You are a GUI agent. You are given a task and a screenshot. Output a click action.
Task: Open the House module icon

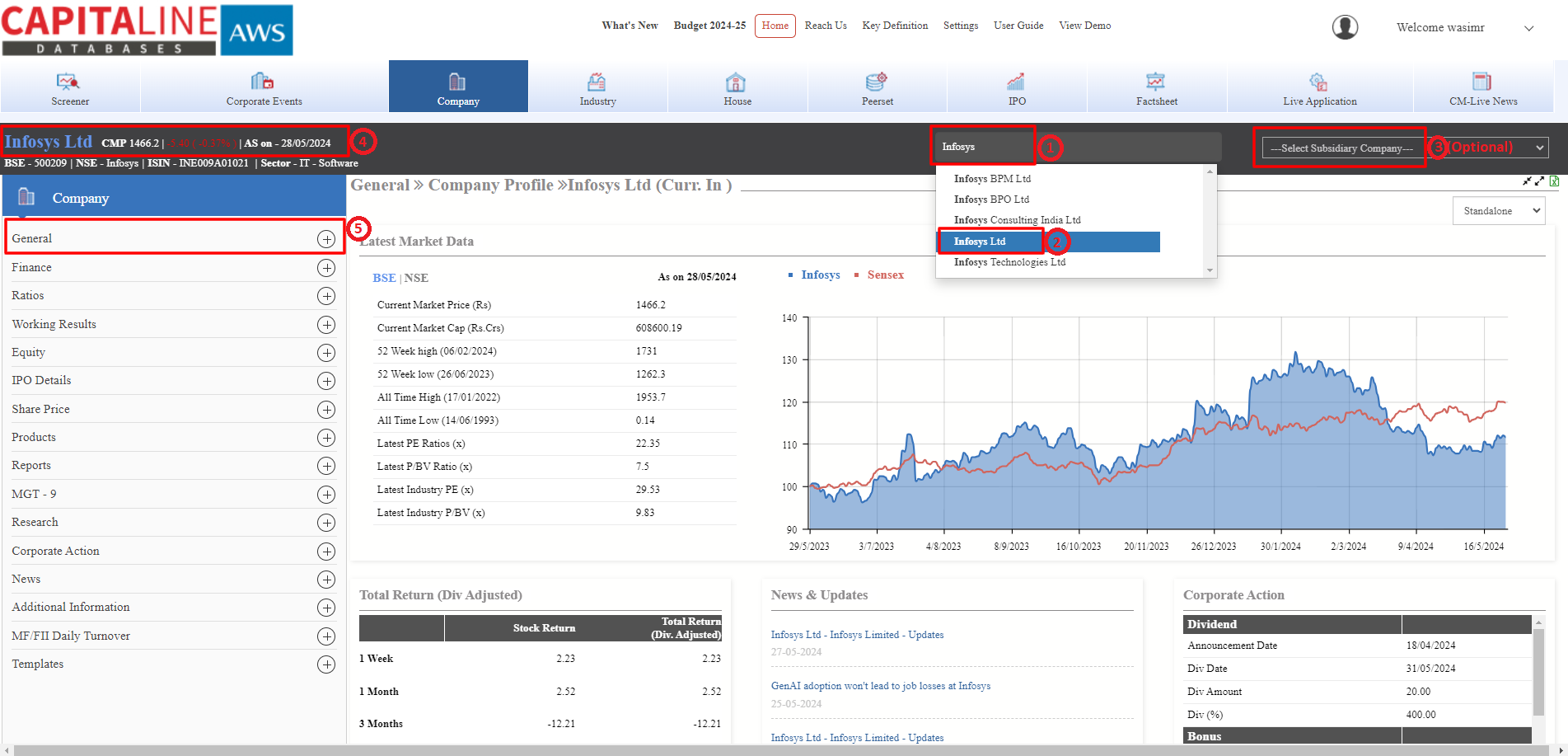pyautogui.click(x=736, y=82)
